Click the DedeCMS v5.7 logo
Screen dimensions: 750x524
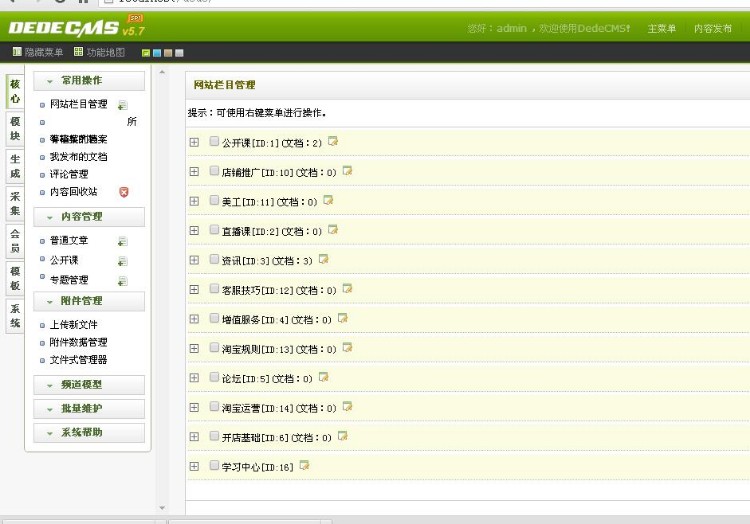(x=77, y=27)
